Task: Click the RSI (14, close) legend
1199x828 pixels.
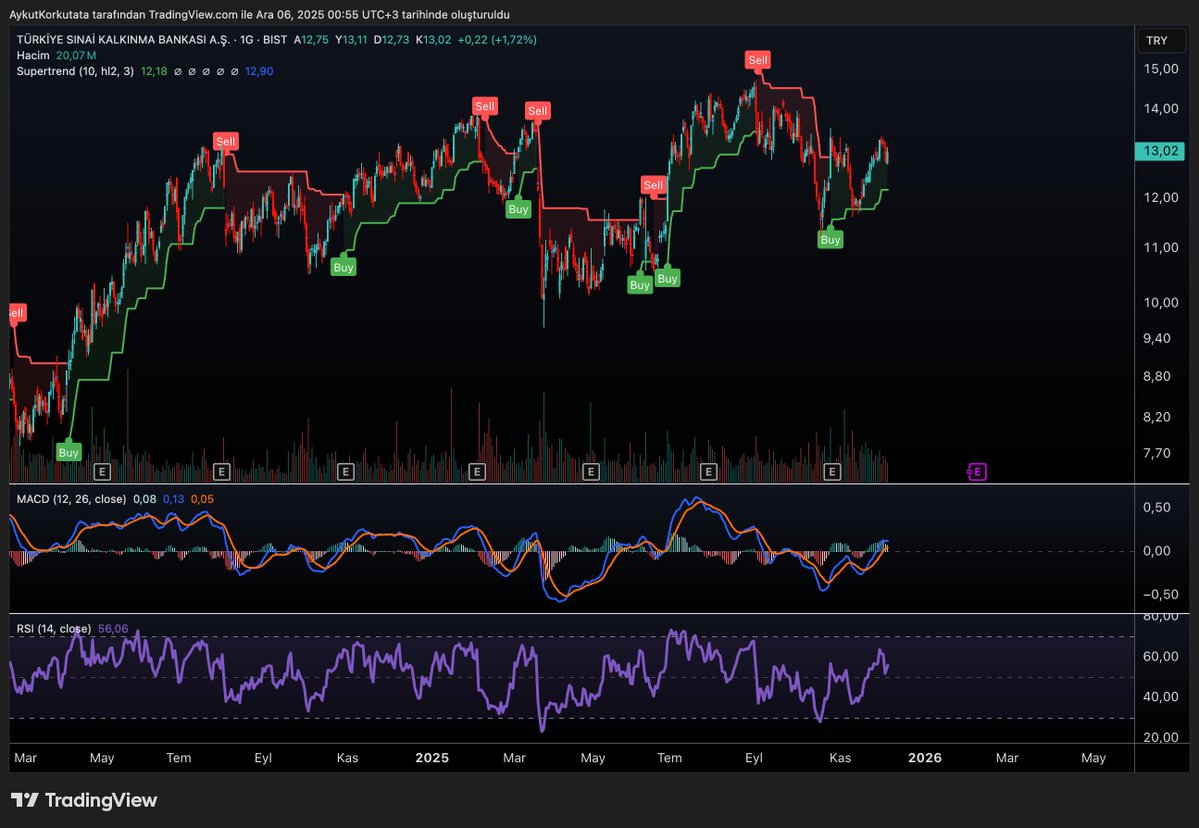Action: (x=54, y=628)
